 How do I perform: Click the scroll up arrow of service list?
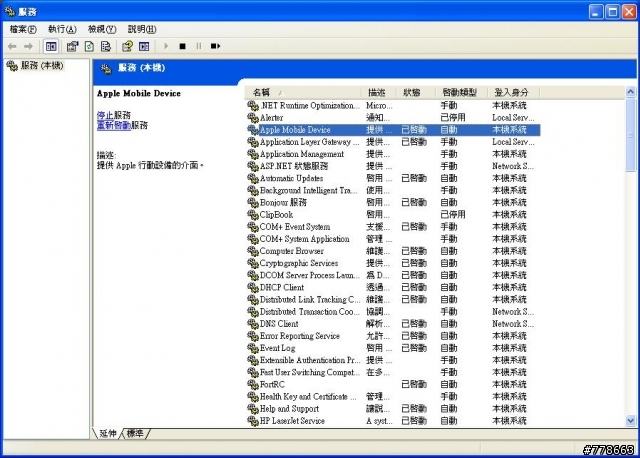(631, 92)
